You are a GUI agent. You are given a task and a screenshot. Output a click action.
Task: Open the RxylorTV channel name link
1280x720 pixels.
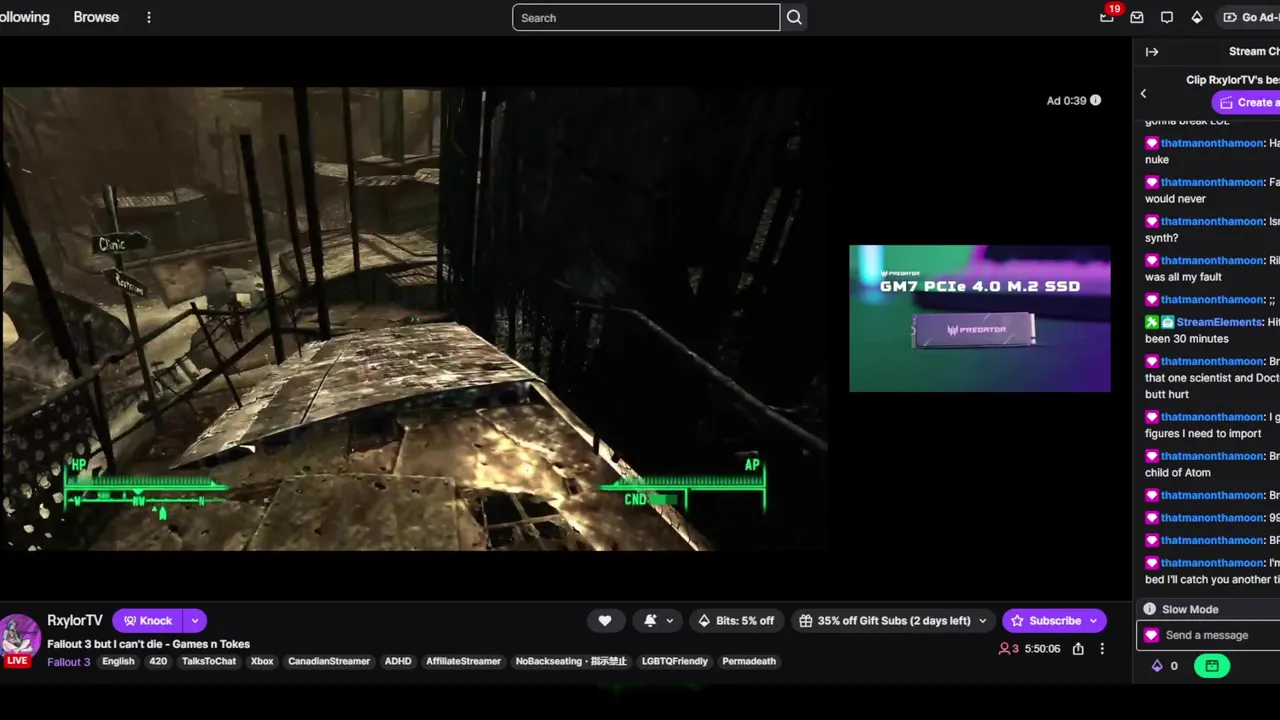click(75, 621)
